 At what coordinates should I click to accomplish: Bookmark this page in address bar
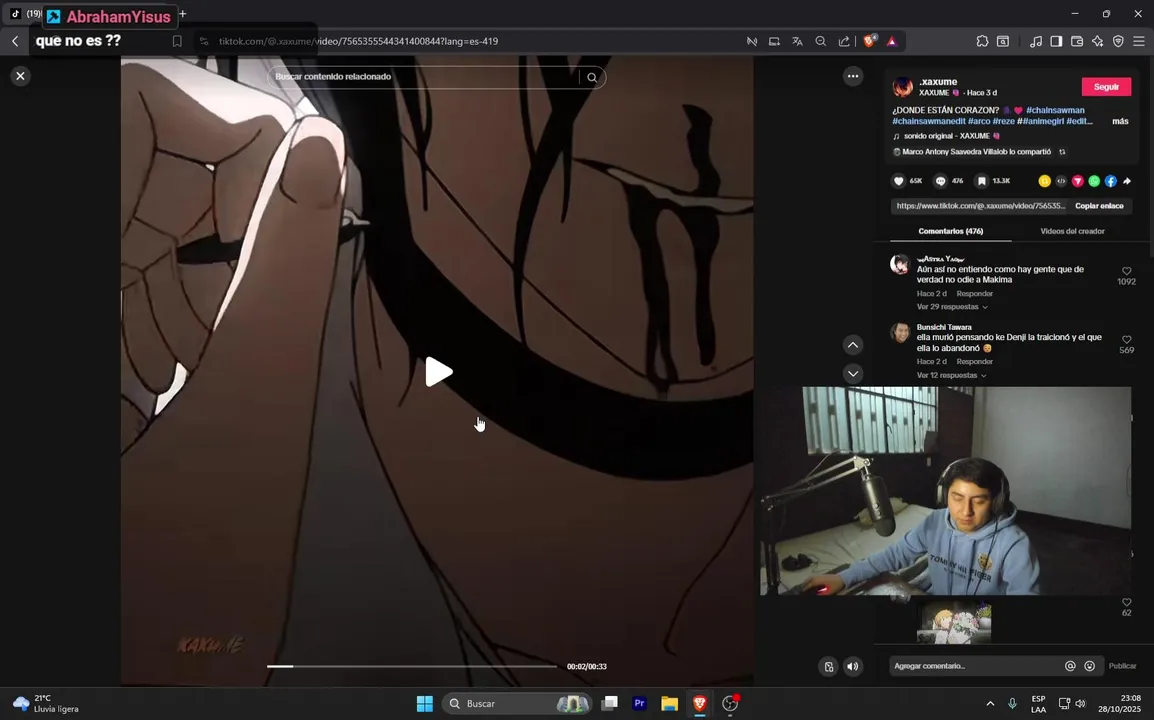(x=177, y=41)
